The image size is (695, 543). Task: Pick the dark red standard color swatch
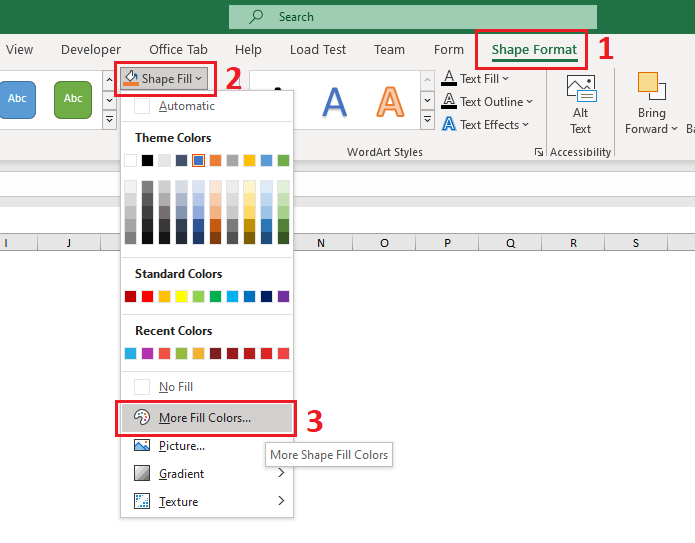pos(130,296)
